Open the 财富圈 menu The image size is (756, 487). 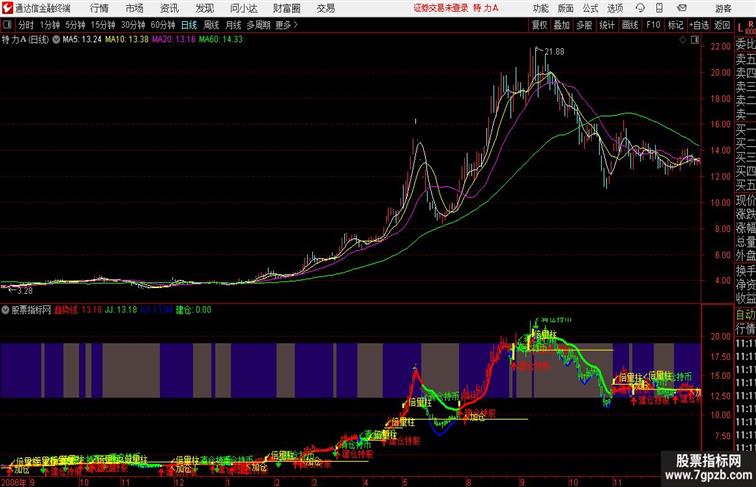(287, 8)
